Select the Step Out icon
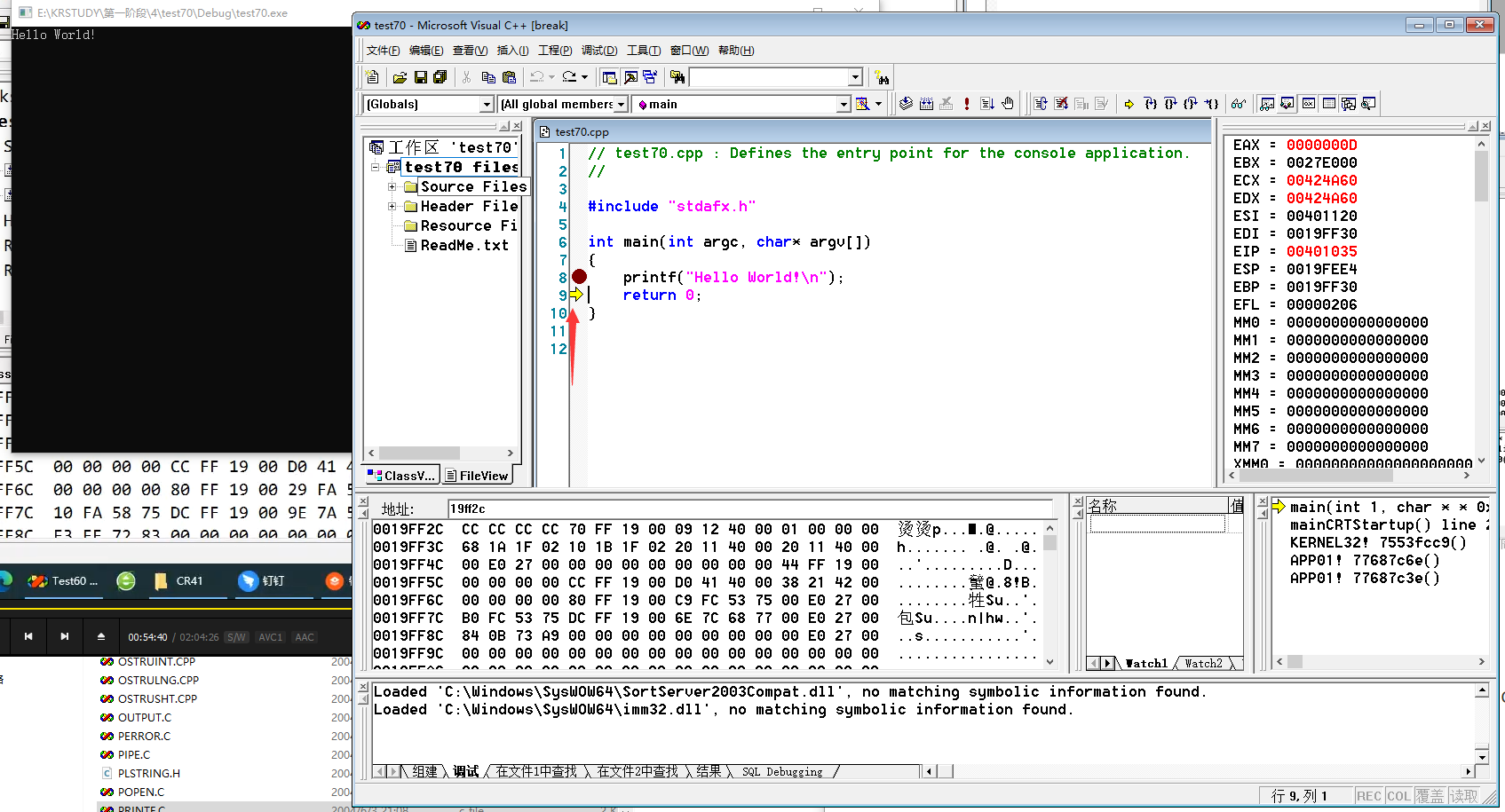This screenshot has height=812, width=1505. point(1190,104)
